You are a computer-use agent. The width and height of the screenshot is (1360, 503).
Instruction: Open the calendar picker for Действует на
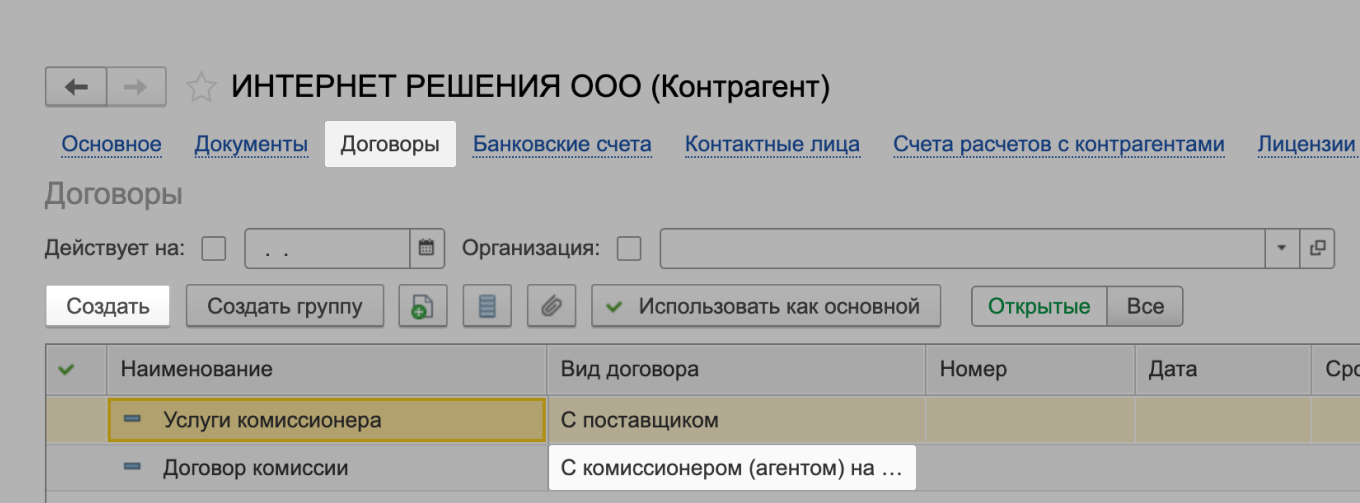click(x=427, y=248)
